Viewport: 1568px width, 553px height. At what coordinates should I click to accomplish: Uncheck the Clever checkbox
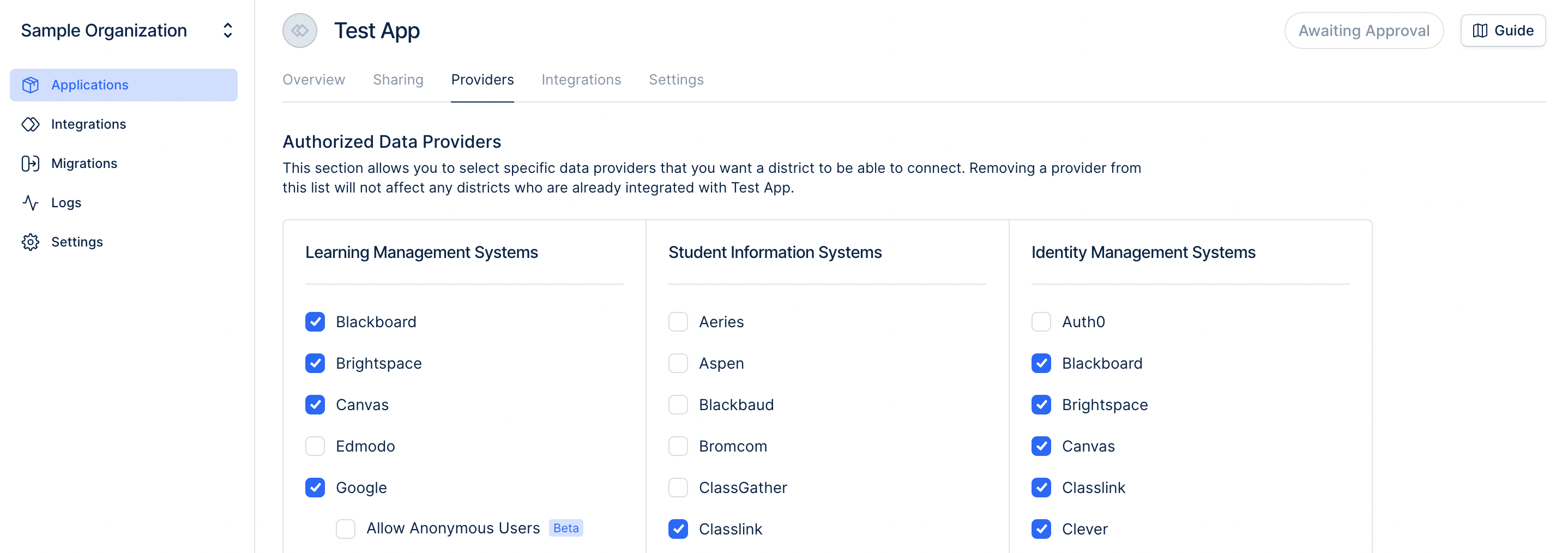pos(1041,528)
